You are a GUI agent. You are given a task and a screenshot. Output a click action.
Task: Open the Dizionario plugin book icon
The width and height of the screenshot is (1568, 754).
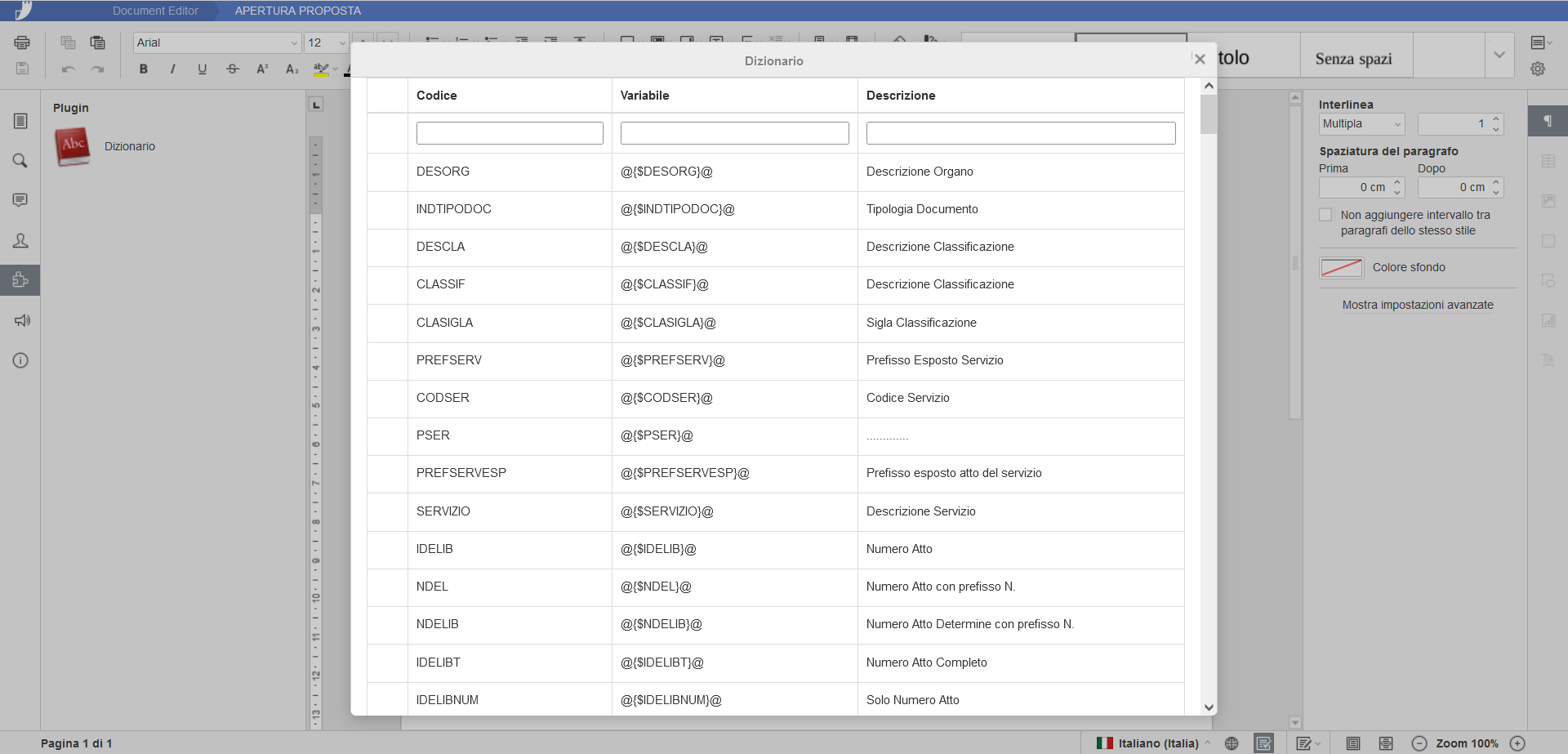(x=73, y=147)
